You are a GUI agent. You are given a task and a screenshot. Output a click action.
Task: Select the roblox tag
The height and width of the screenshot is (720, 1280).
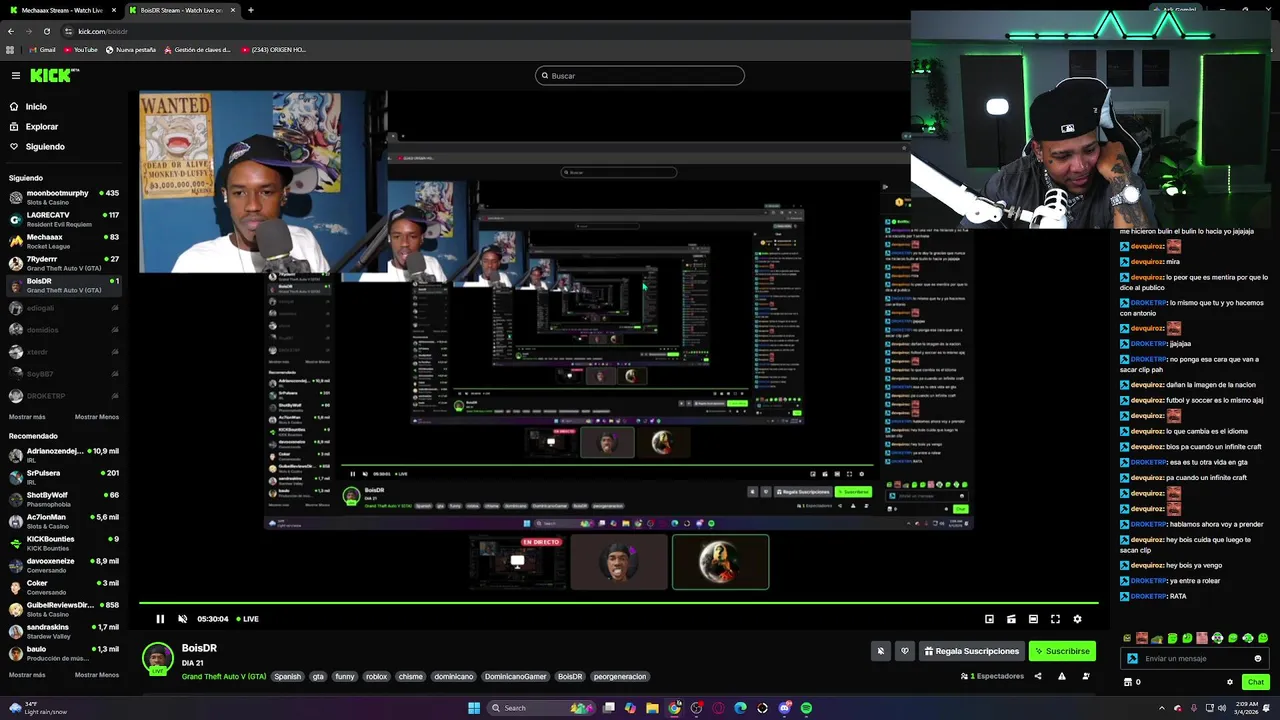(376, 677)
